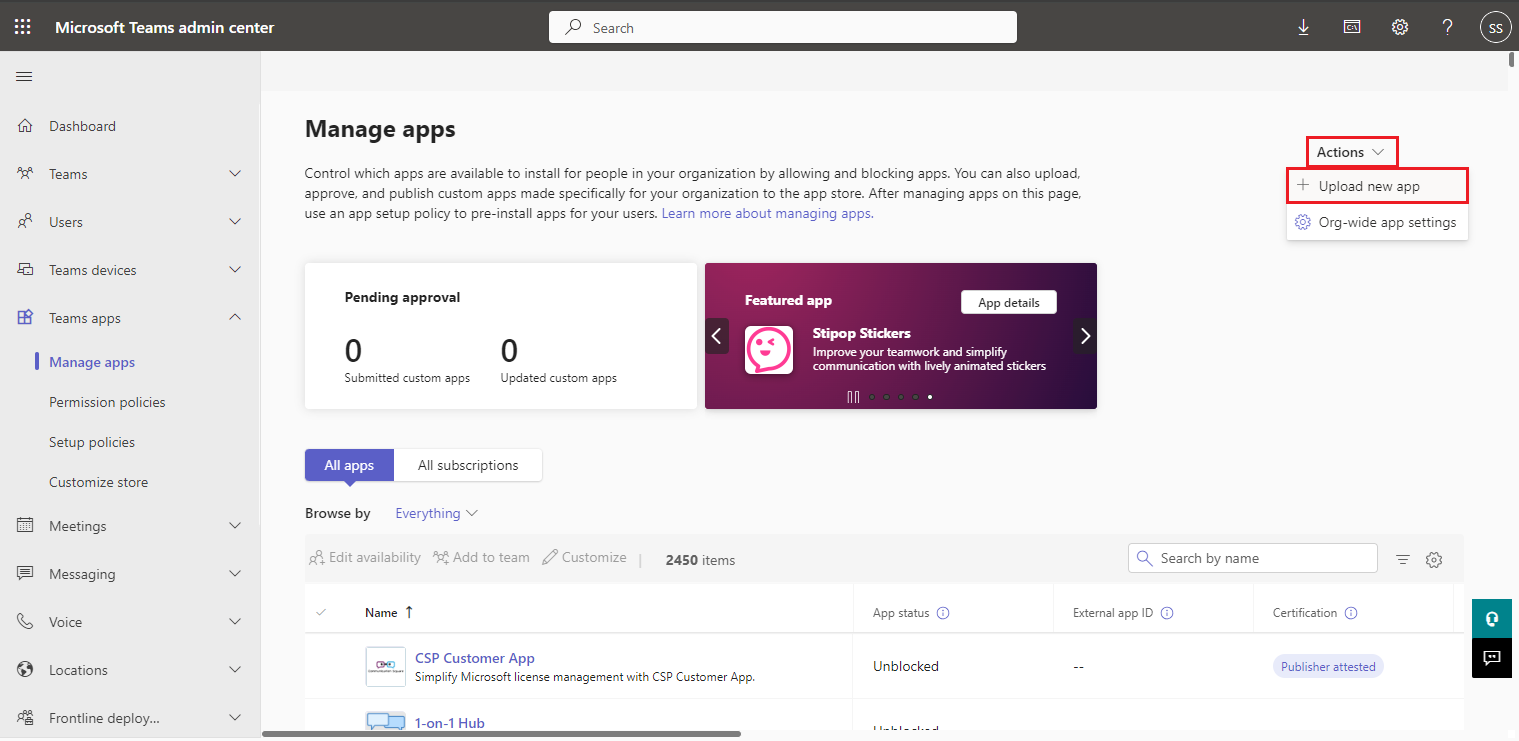Viewport: 1519px width, 741px height.
Task: Collapse the navigation with the hamburger icon
Action: click(x=25, y=77)
